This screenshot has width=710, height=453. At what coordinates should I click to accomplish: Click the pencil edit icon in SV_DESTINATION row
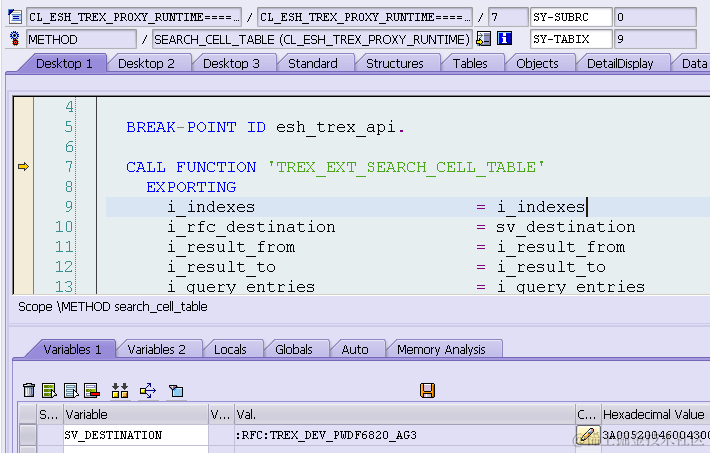pos(587,435)
